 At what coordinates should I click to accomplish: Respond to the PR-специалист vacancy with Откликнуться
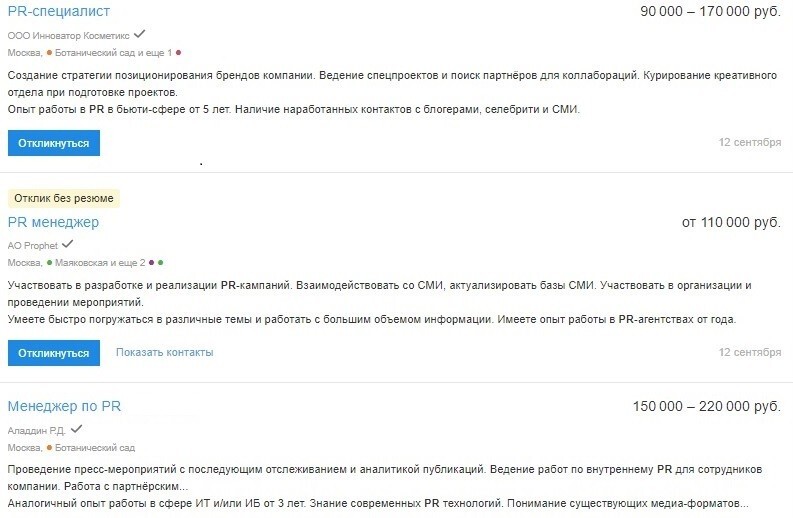tap(54, 143)
